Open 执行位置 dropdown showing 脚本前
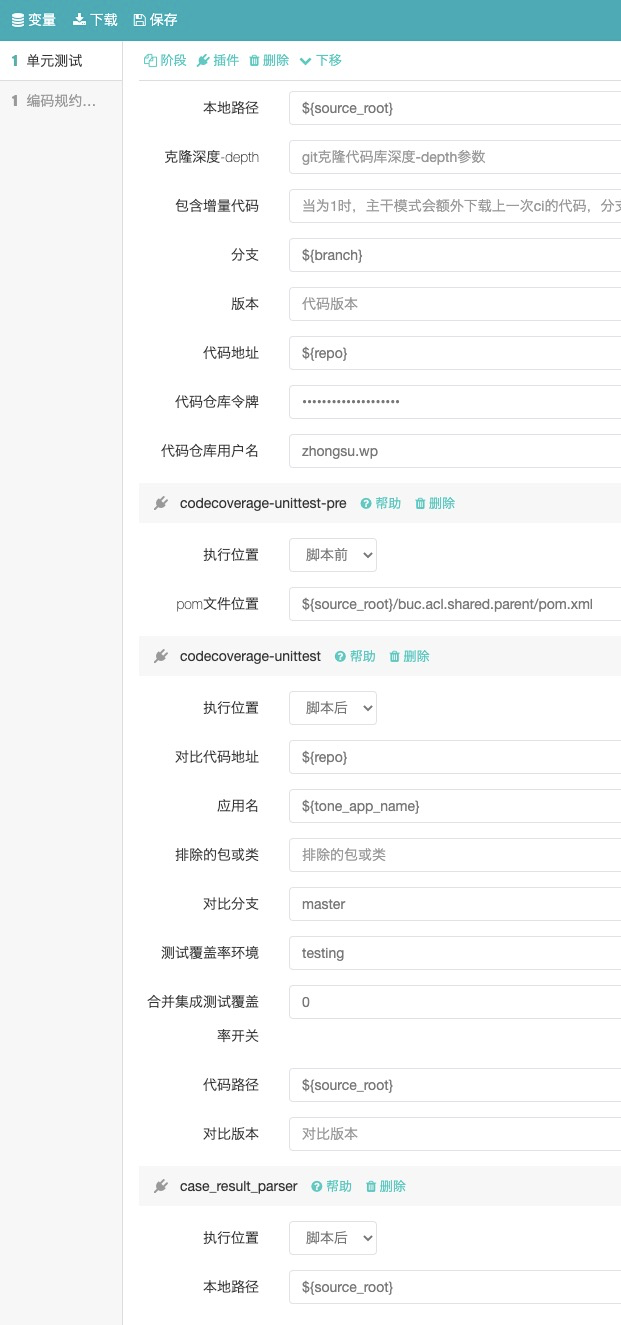This screenshot has width=621, height=1325. [x=333, y=555]
